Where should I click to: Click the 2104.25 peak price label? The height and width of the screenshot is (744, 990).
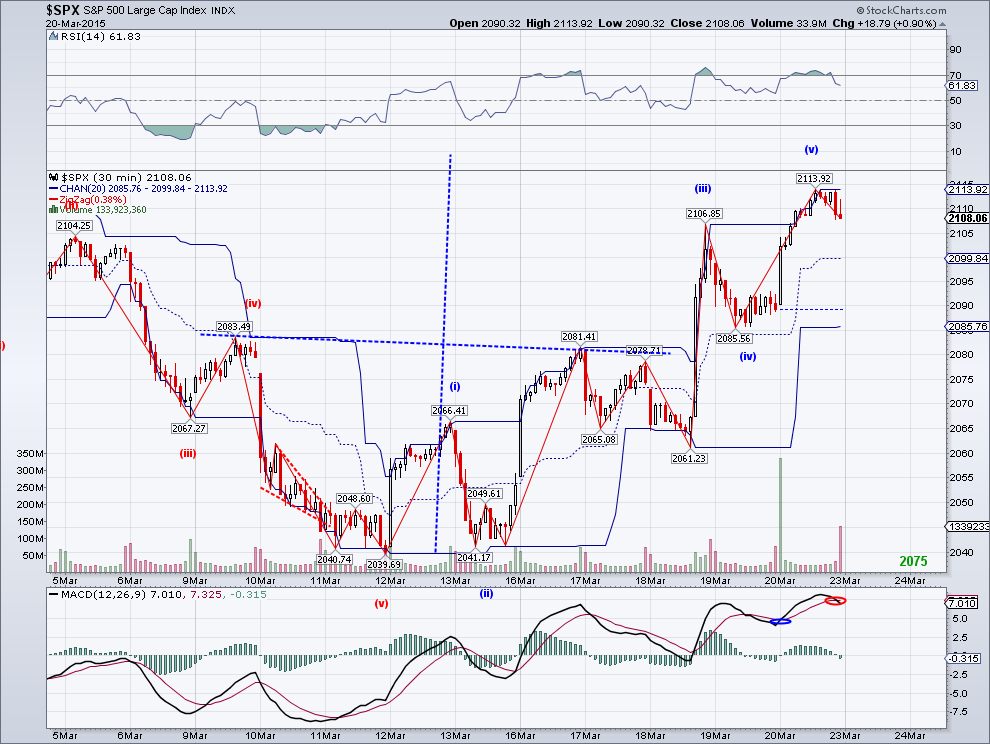(x=74, y=225)
